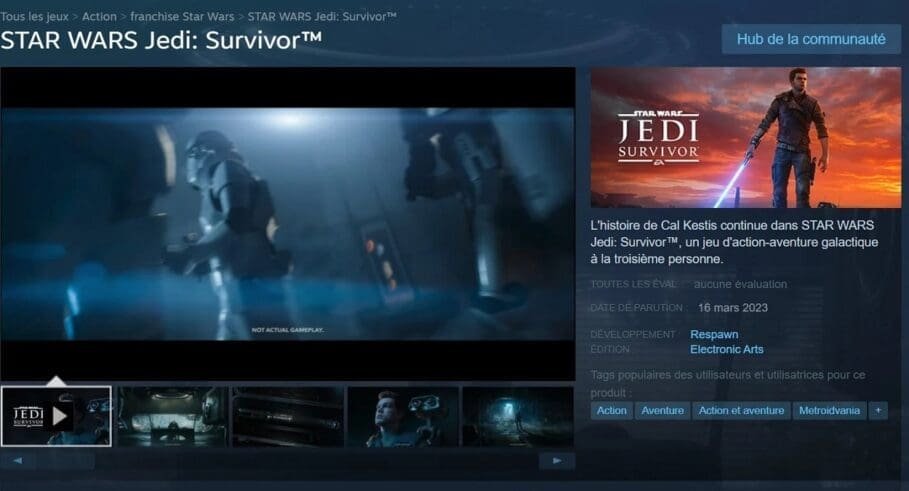Open publisher Electronic Arts link

(x=726, y=350)
